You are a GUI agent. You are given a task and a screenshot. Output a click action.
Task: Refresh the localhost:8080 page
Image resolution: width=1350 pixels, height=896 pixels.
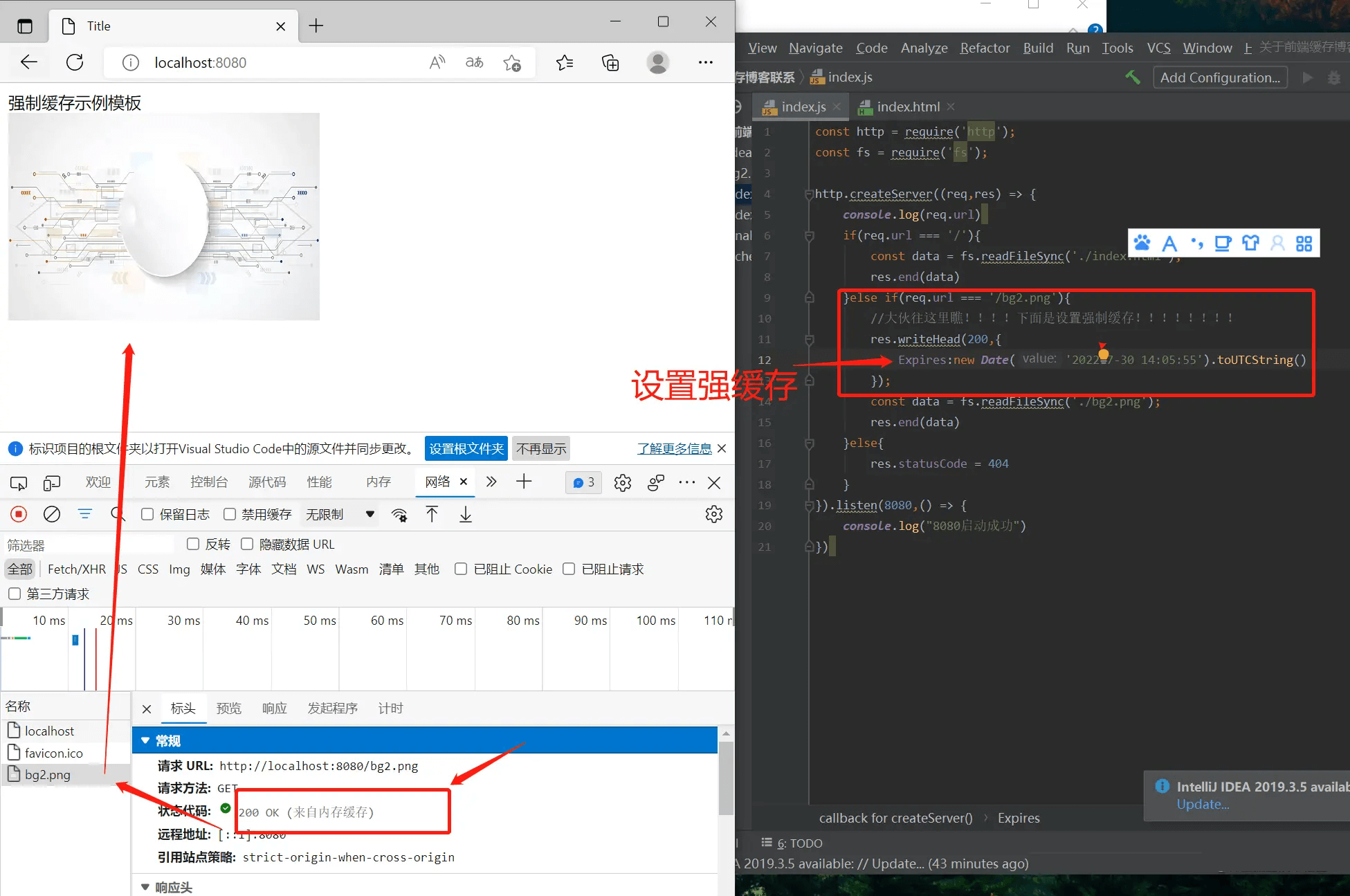pos(75,63)
